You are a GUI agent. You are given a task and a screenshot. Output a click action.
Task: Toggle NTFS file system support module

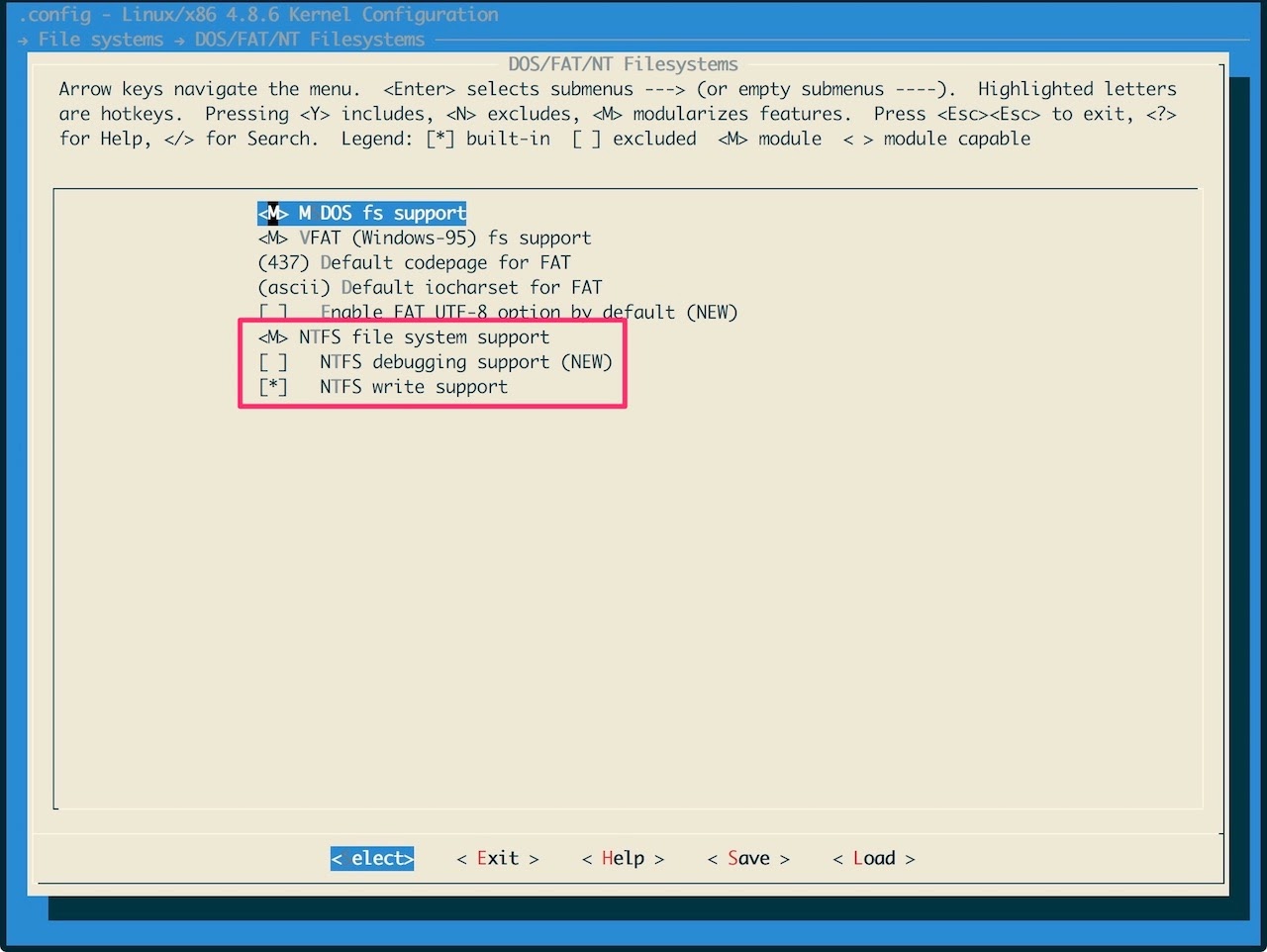pyautogui.click(x=404, y=336)
